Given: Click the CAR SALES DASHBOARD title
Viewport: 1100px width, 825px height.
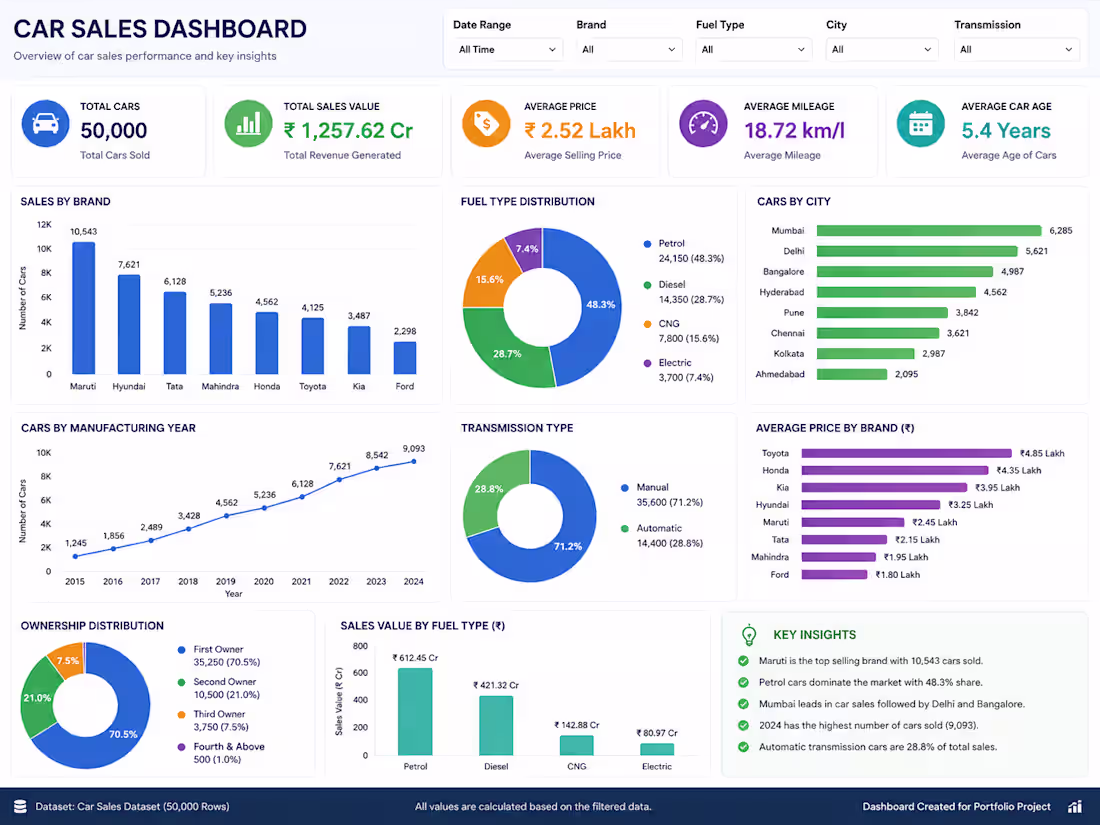Looking at the screenshot, I should pyautogui.click(x=160, y=29).
